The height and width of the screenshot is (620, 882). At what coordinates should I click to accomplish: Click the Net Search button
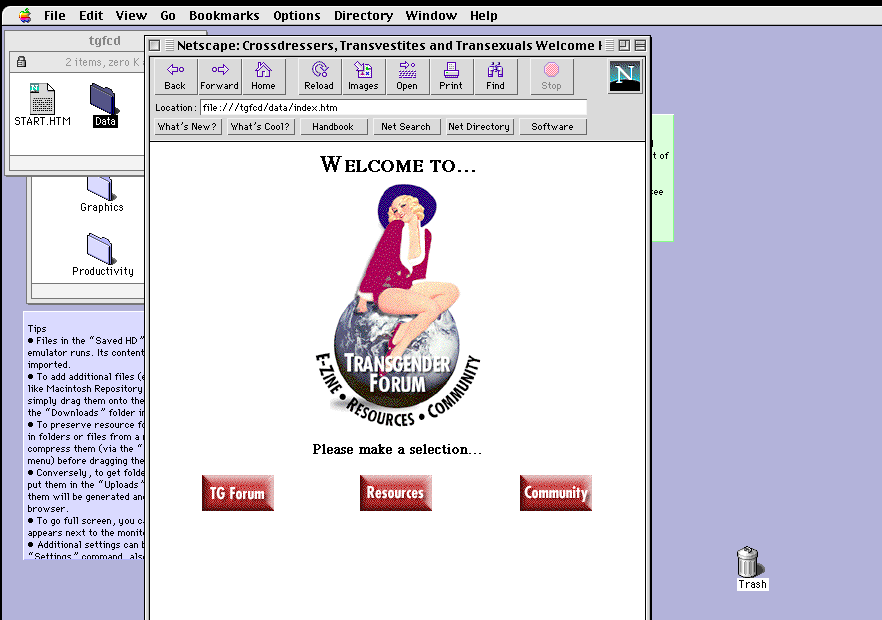coord(406,127)
